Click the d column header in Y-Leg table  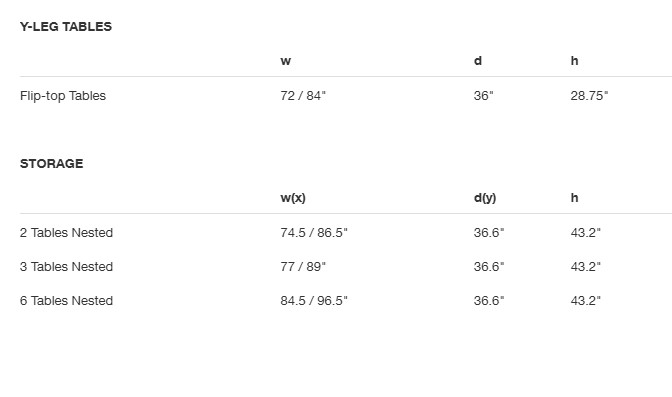pyautogui.click(x=478, y=61)
